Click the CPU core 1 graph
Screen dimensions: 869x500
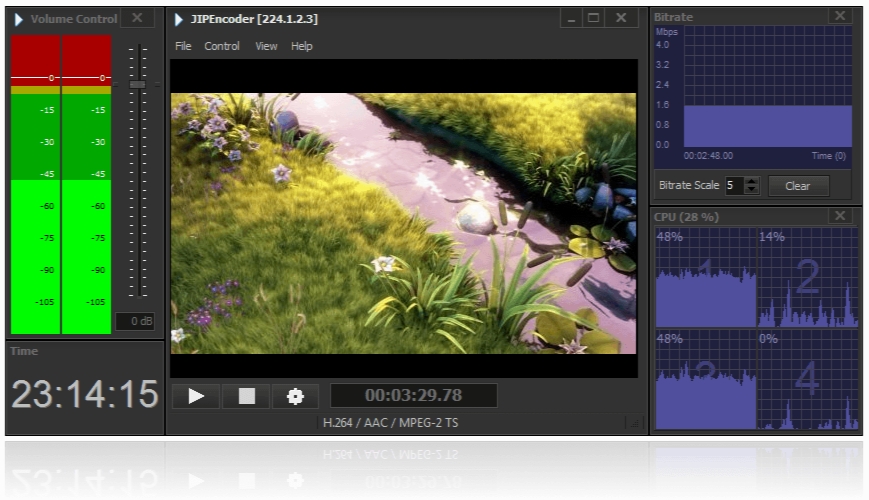click(706, 277)
